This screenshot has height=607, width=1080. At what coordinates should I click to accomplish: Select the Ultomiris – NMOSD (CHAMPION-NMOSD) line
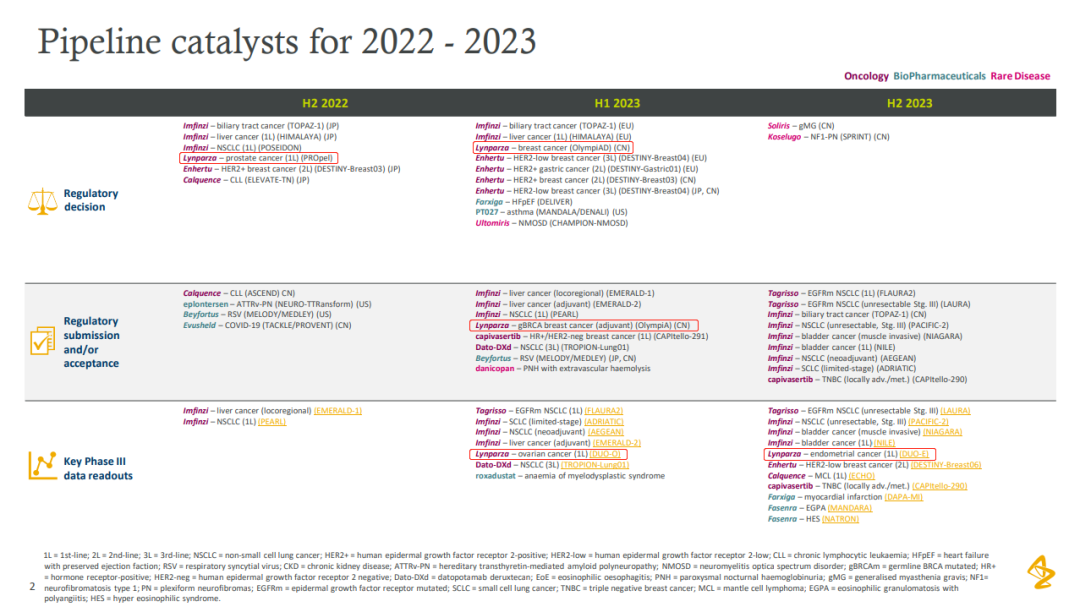(x=551, y=223)
